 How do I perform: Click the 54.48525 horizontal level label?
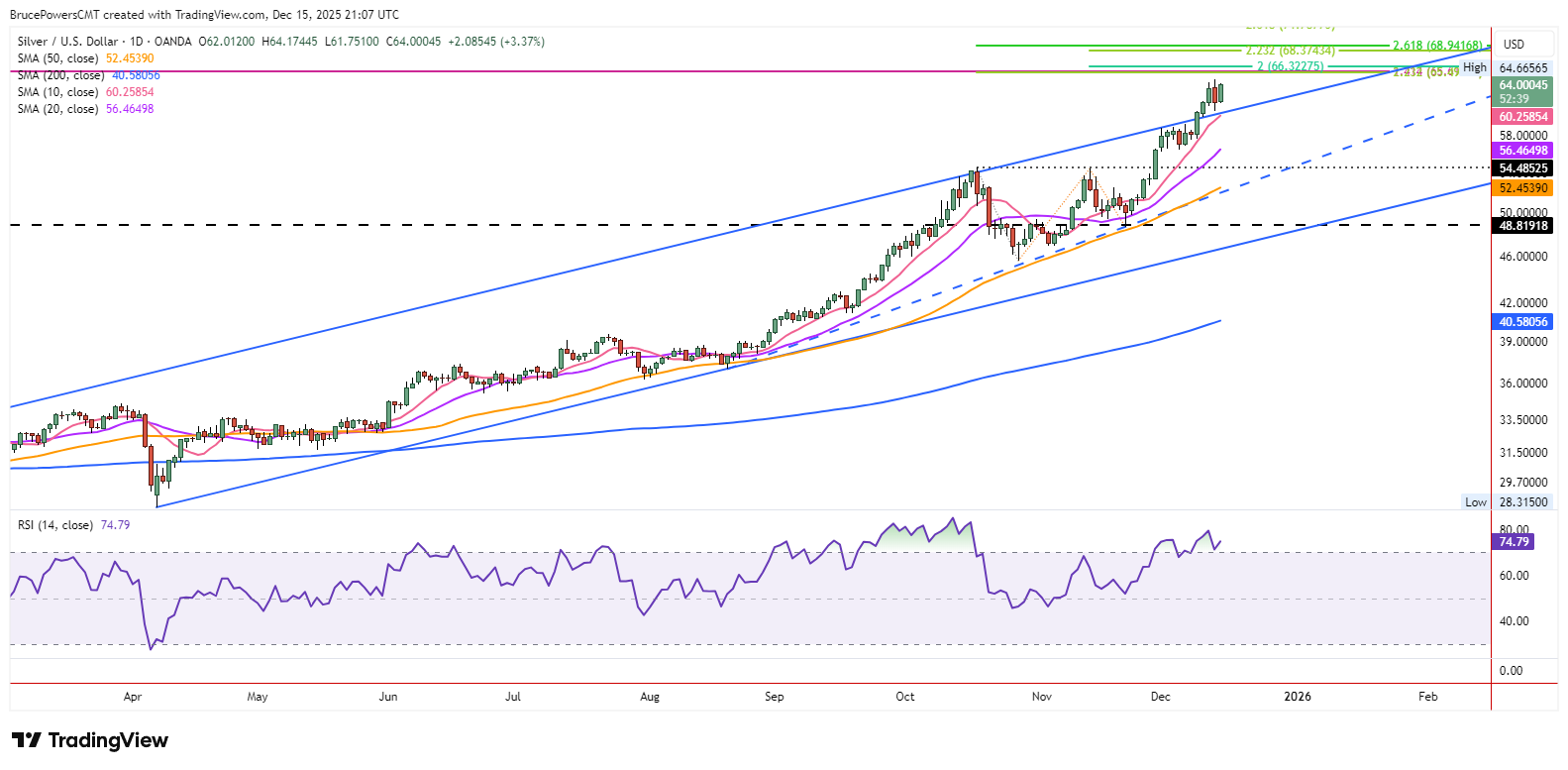(x=1522, y=169)
